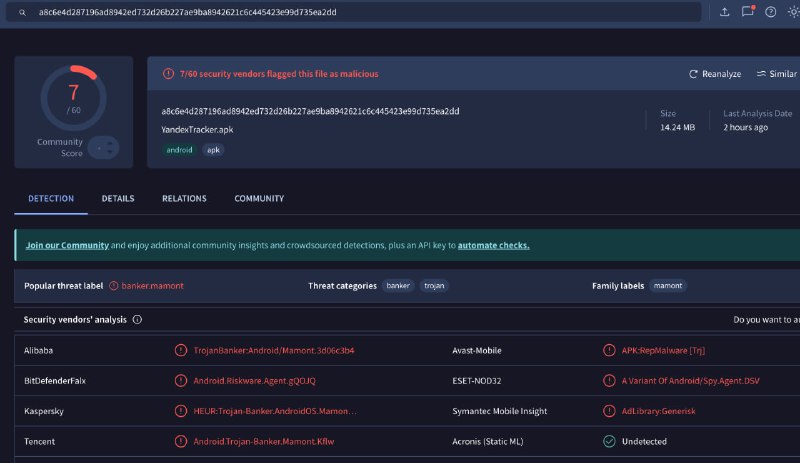Switch to the DETAILS tab
Screen dimensions: 800x463
[118, 199]
